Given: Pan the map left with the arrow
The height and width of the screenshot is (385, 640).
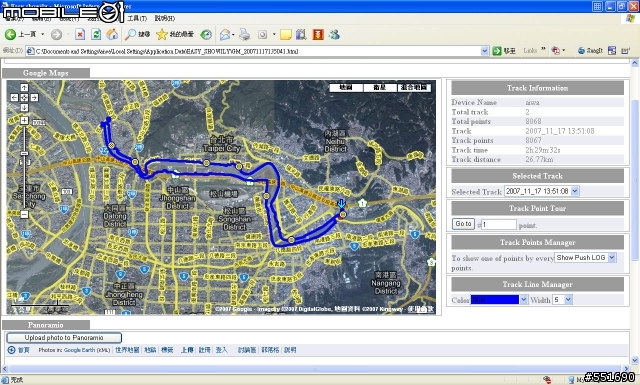Looking at the screenshot, I should (x=14, y=98).
